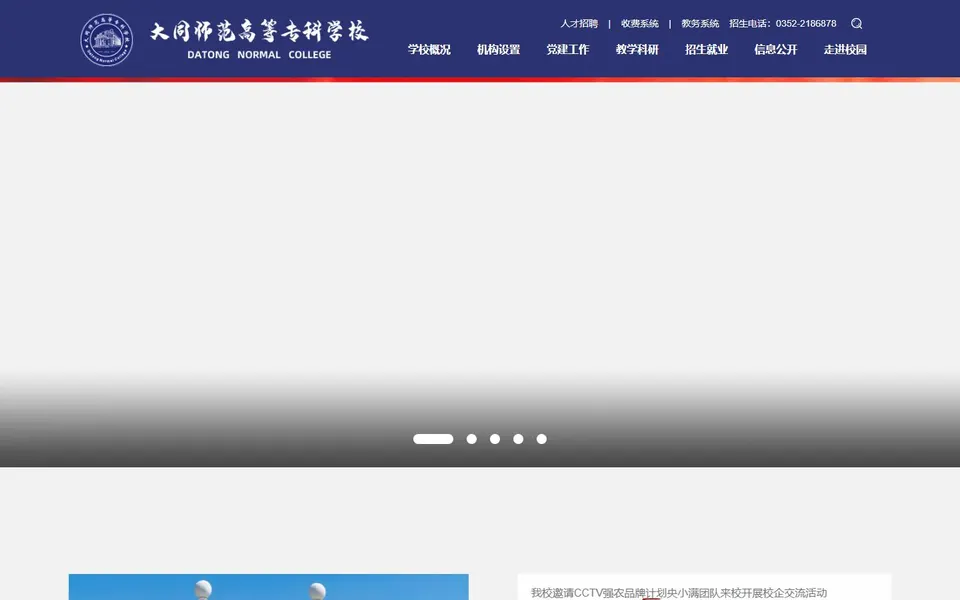
Task: Open the 走进校园 menu
Action: click(x=845, y=50)
